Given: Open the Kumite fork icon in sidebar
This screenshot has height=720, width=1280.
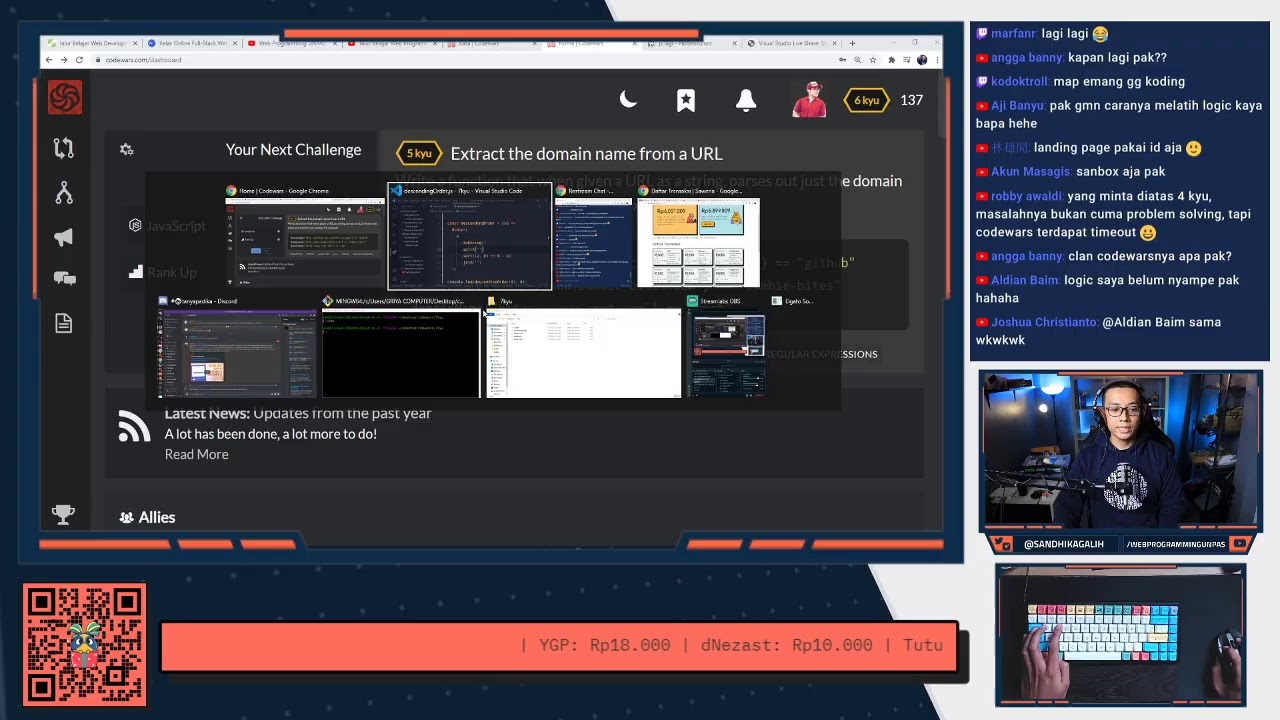Looking at the screenshot, I should tap(64, 193).
